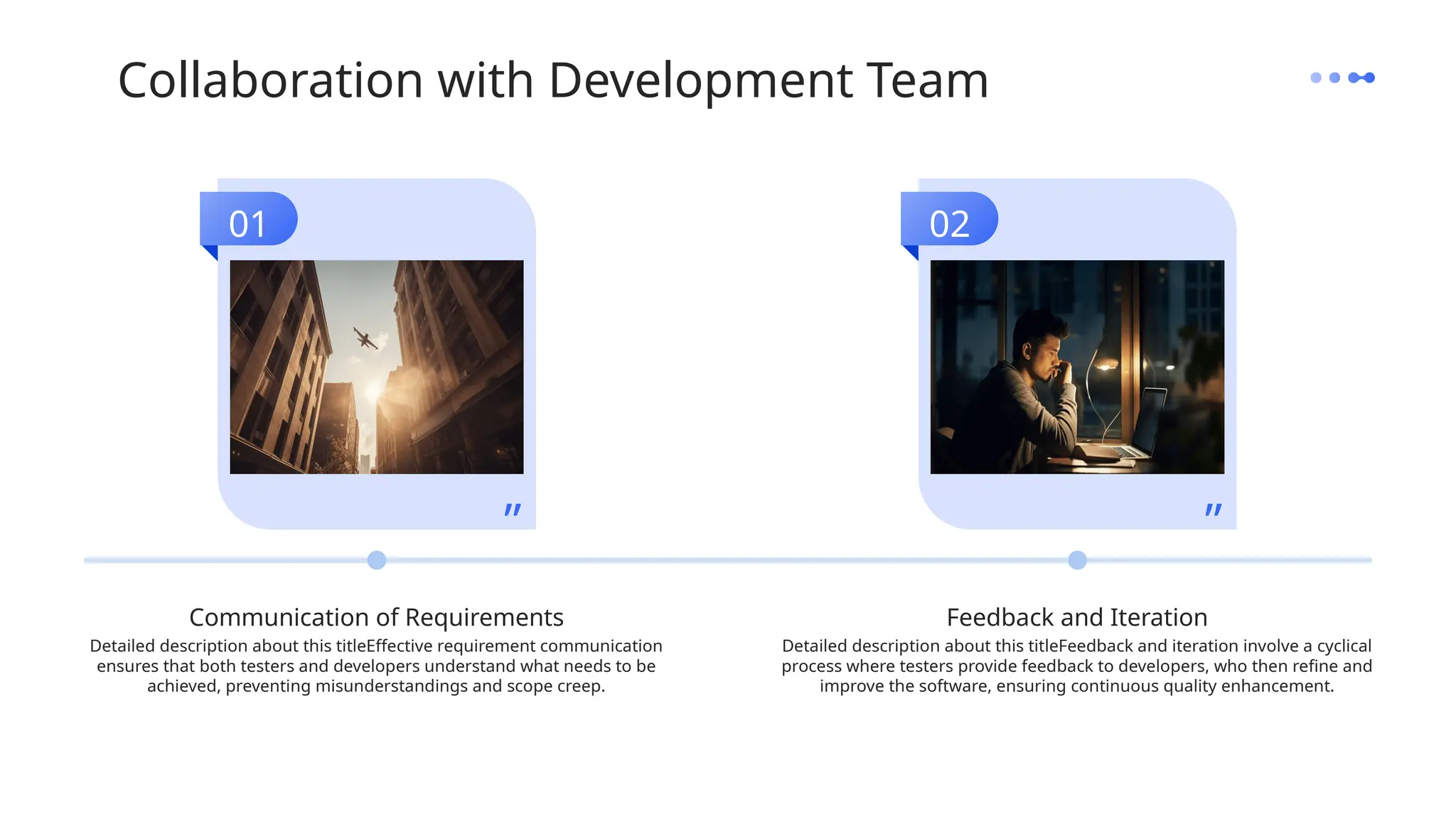Click Feedback and Iteration heading
The image size is (1456, 819).
click(1076, 617)
